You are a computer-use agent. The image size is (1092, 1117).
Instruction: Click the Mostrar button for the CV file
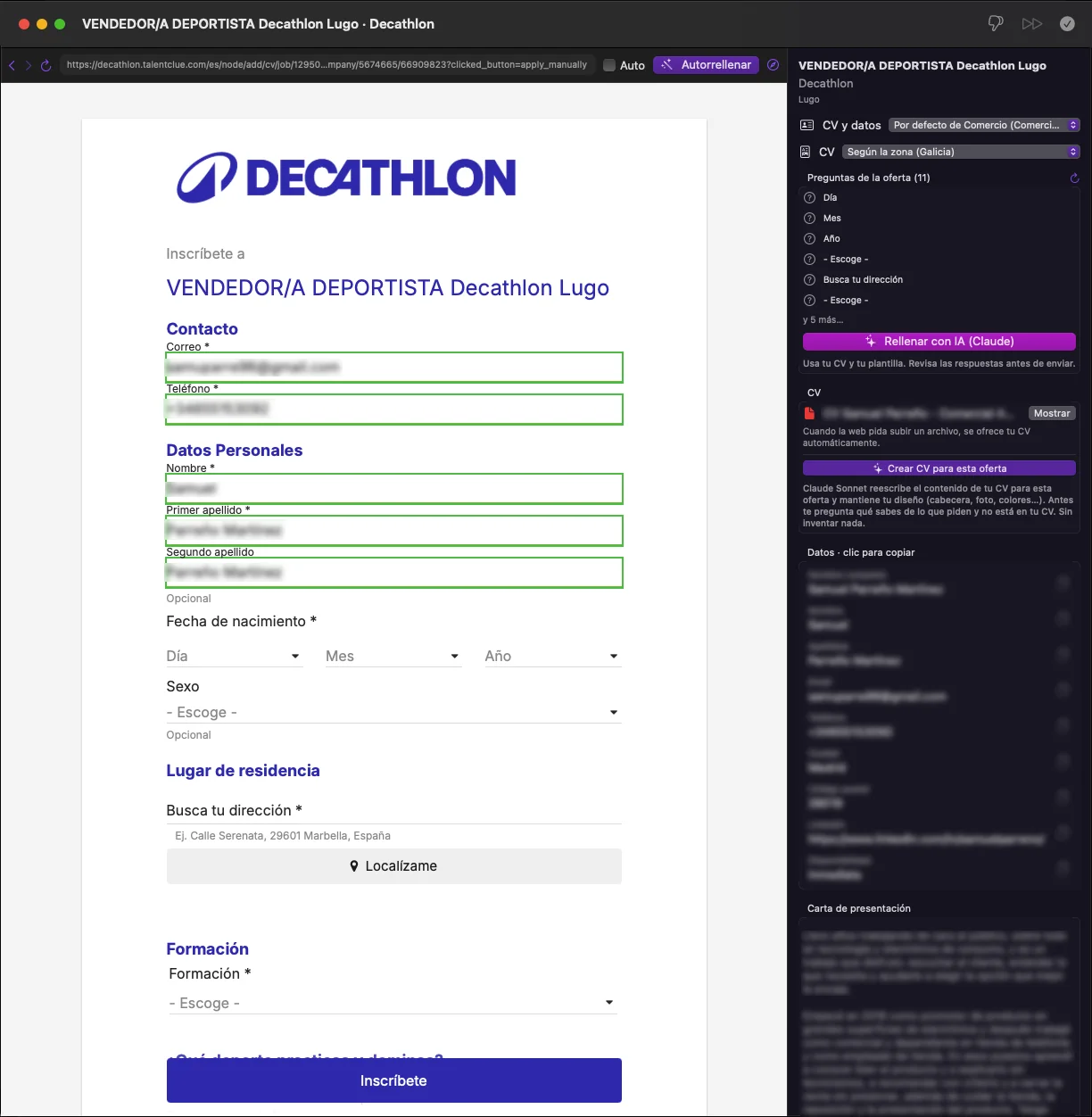[1052, 413]
